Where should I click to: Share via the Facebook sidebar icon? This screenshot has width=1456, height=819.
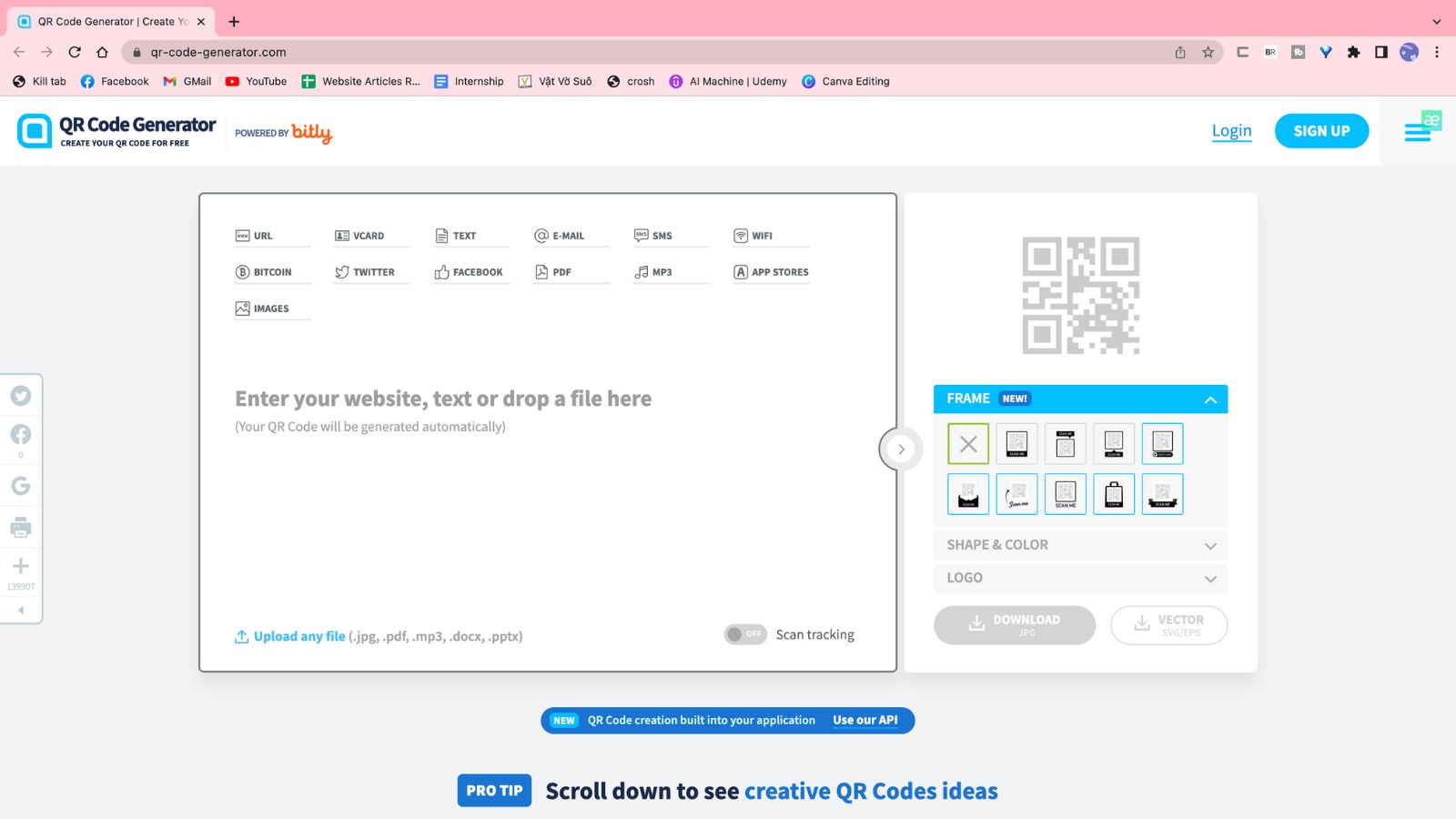pos(21,435)
